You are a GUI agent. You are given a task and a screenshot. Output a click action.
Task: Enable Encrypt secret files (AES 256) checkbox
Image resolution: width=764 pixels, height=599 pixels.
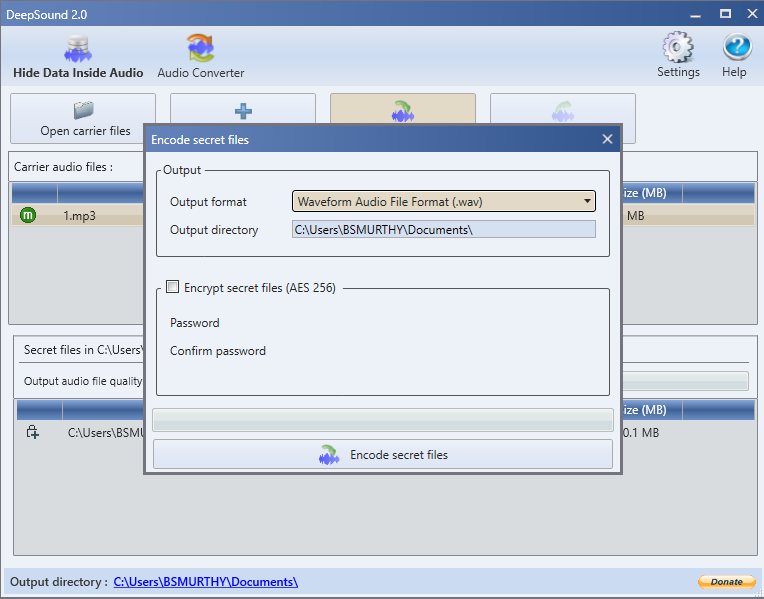[172, 287]
